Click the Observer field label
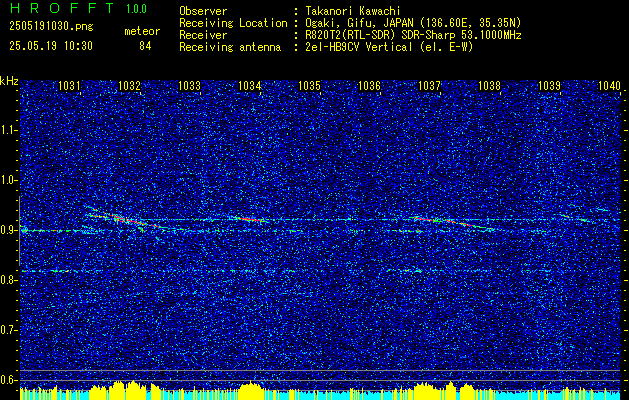Viewport: 629px width, 400px height. tap(203, 11)
